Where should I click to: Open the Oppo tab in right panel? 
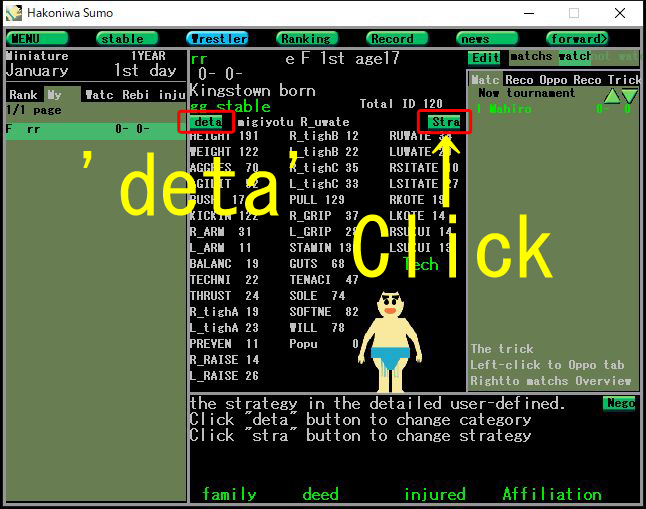554,80
